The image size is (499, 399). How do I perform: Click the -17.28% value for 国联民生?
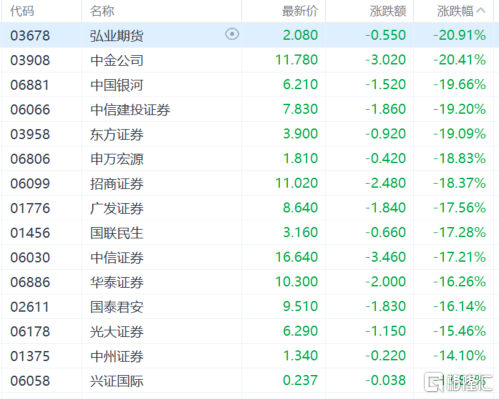pyautogui.click(x=460, y=233)
